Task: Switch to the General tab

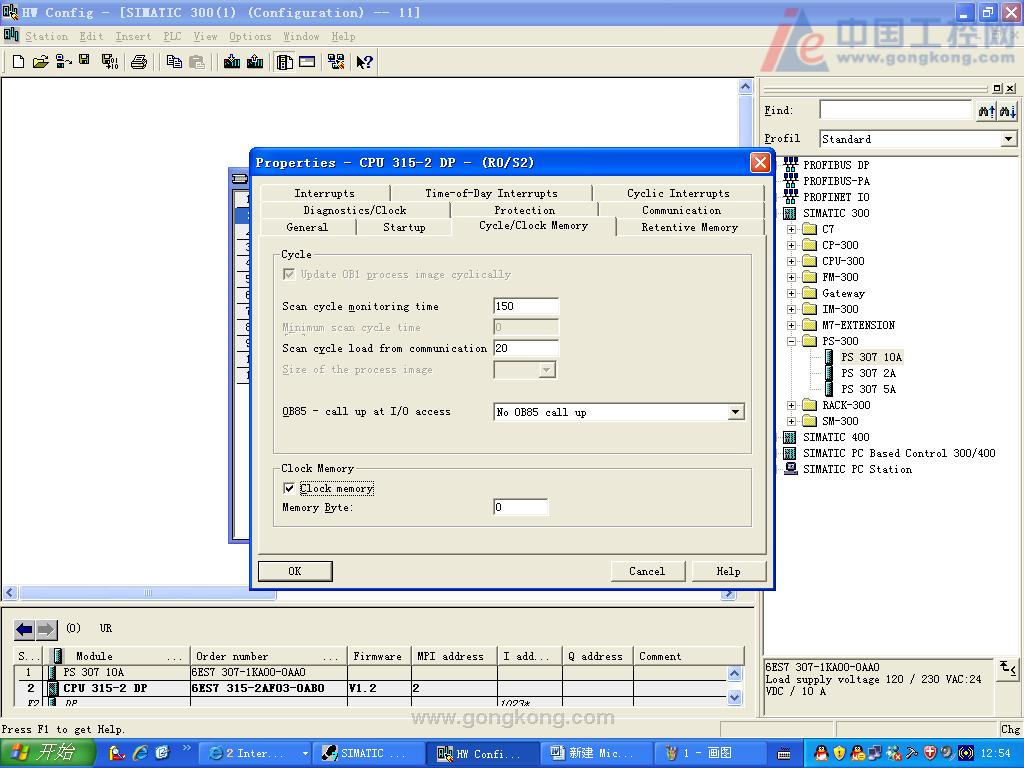Action: (x=307, y=227)
